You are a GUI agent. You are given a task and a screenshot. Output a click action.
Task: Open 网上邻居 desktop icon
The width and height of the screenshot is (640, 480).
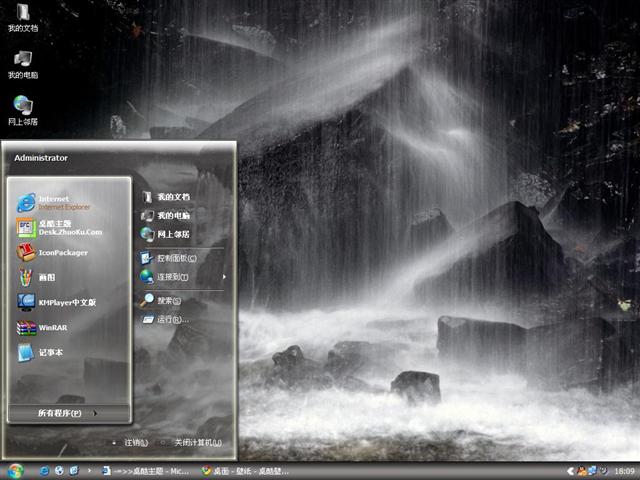point(22,108)
